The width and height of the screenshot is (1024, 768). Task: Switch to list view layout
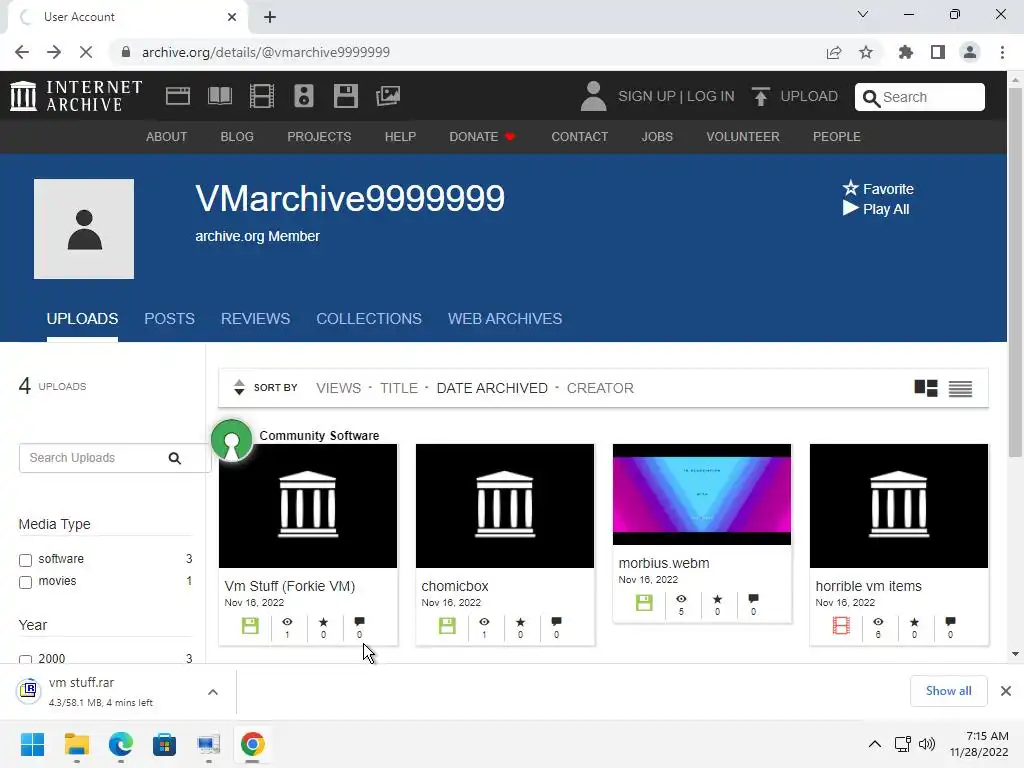[x=960, y=389]
